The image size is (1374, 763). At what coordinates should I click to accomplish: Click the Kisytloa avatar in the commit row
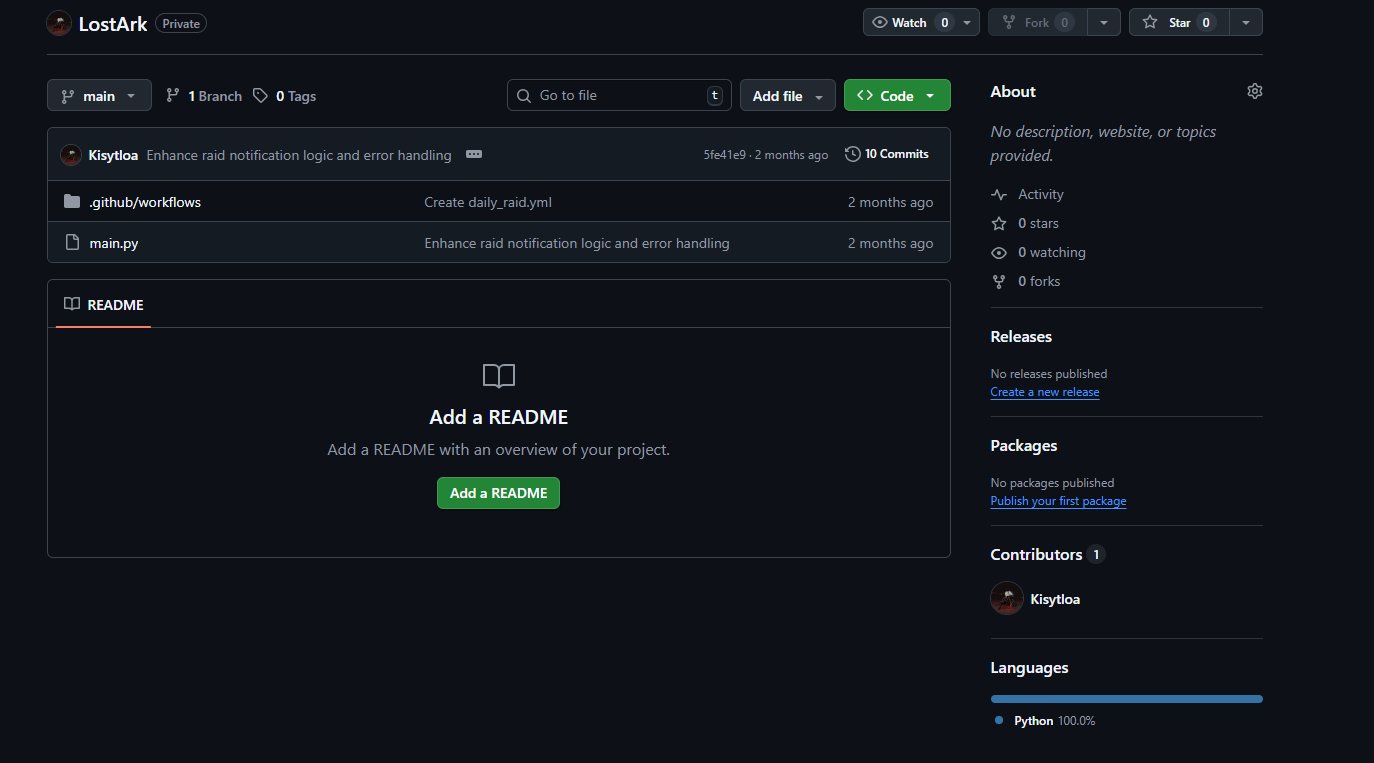(x=71, y=155)
